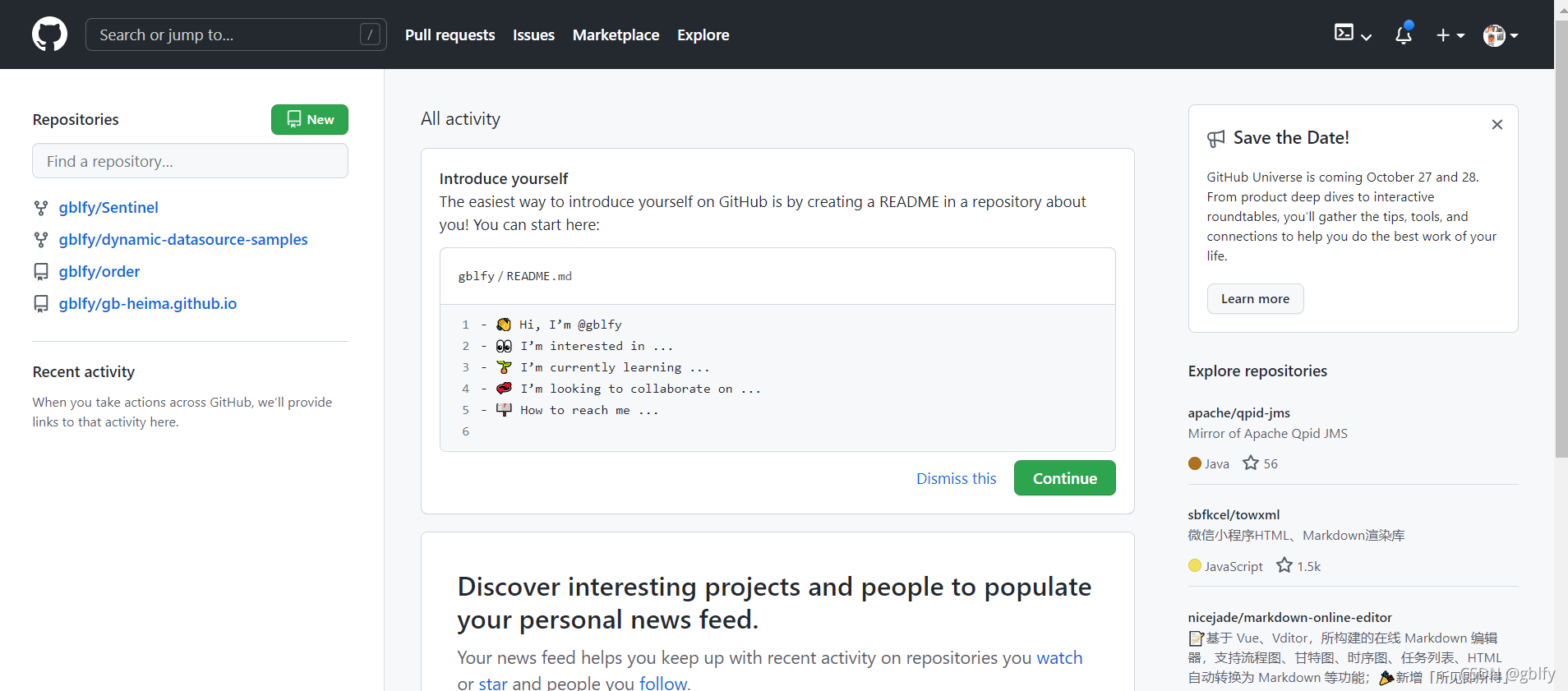Click fork icon beside gblfy/Sentinel
The height and width of the screenshot is (691, 1568).
tap(40, 208)
